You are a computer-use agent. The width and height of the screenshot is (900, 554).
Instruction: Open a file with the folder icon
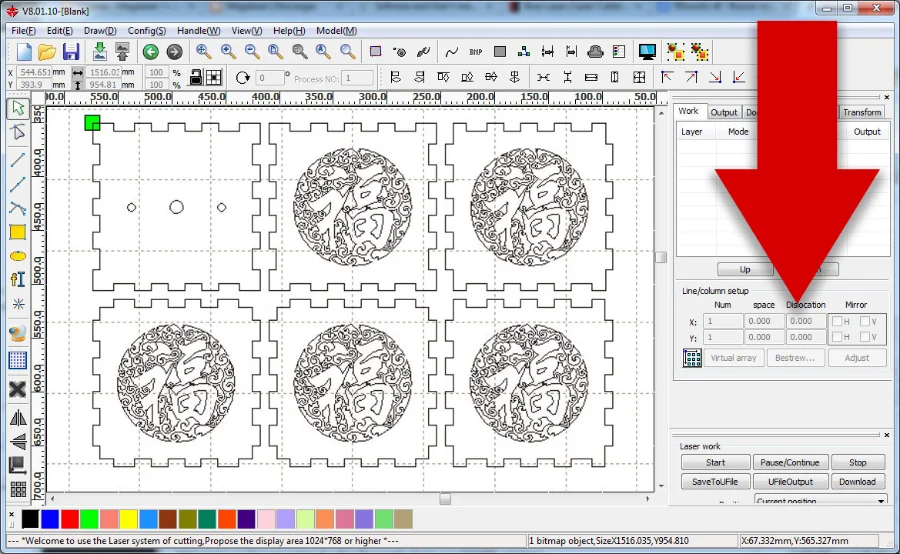click(47, 52)
